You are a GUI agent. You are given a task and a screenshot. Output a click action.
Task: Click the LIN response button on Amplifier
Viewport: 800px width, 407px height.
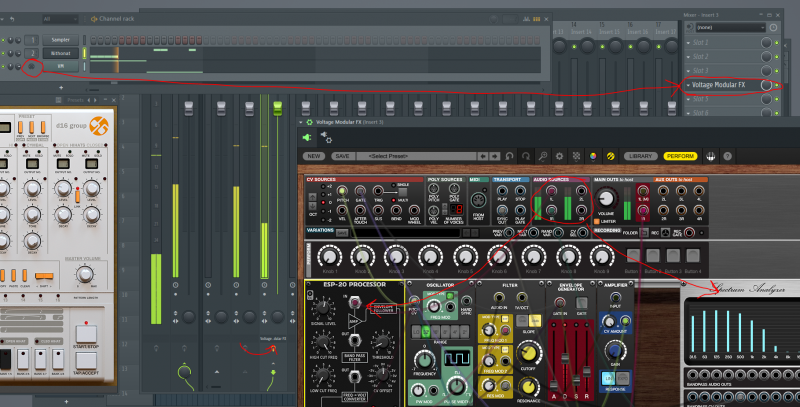(608, 378)
